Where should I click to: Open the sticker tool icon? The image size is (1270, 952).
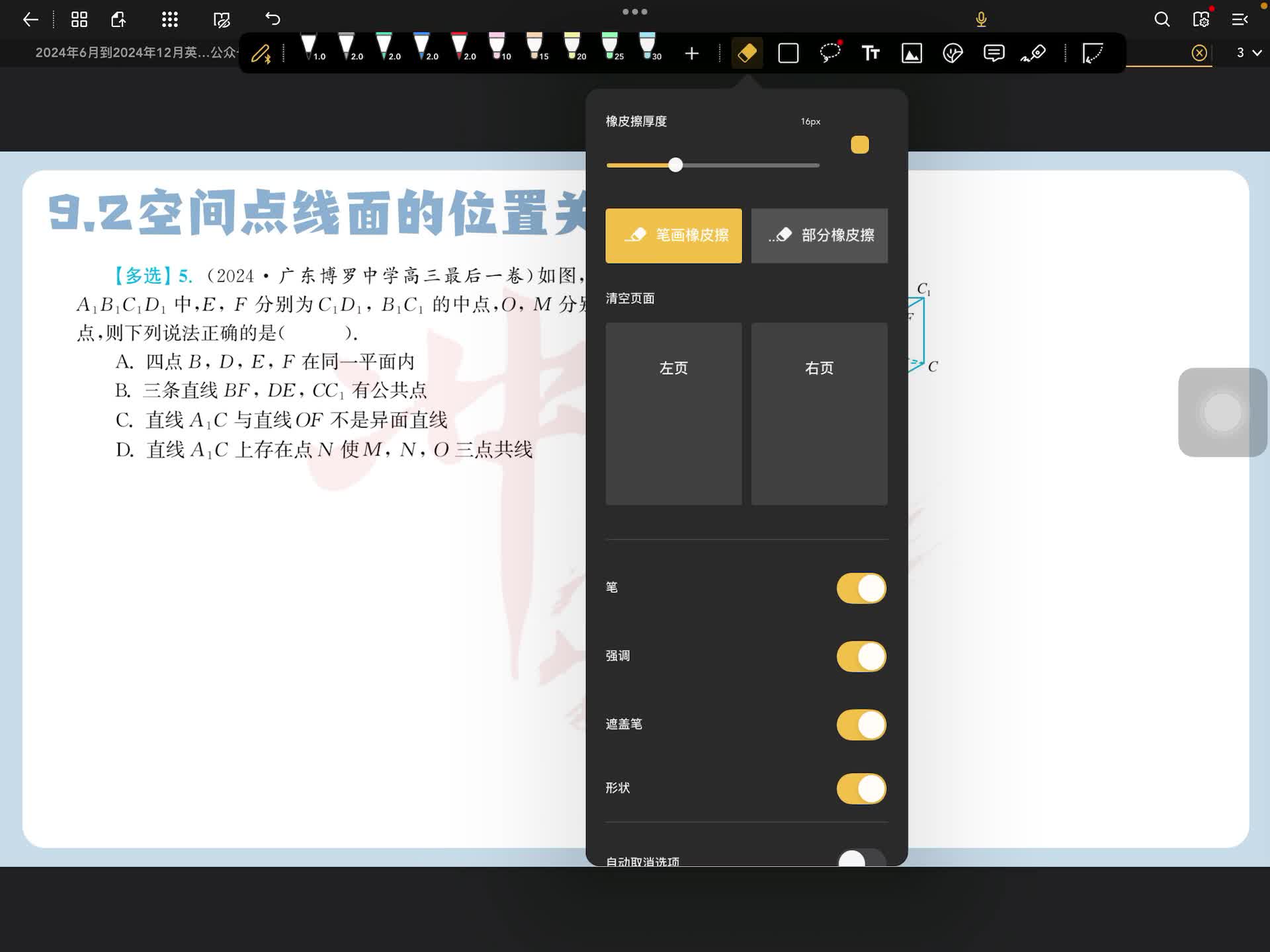(x=952, y=53)
